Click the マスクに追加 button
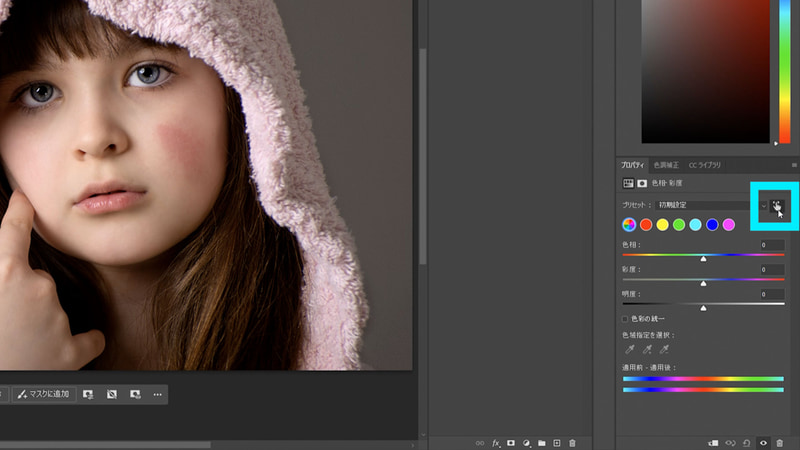The height and width of the screenshot is (450, 800). point(43,394)
